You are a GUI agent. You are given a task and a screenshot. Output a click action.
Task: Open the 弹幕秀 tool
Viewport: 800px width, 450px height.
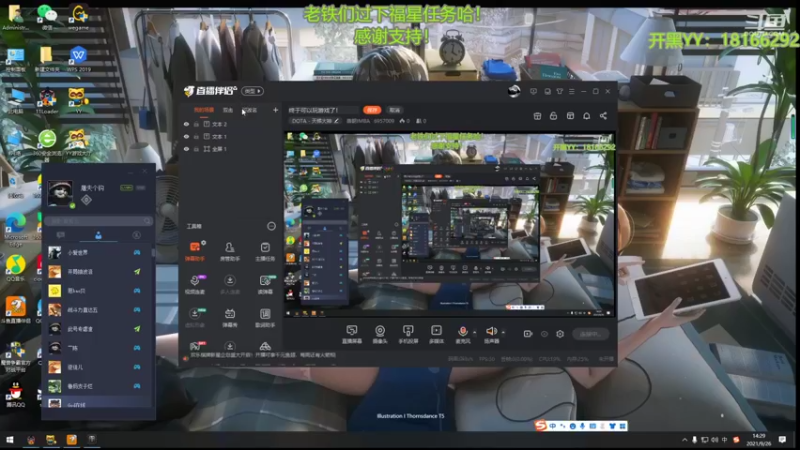(x=230, y=317)
